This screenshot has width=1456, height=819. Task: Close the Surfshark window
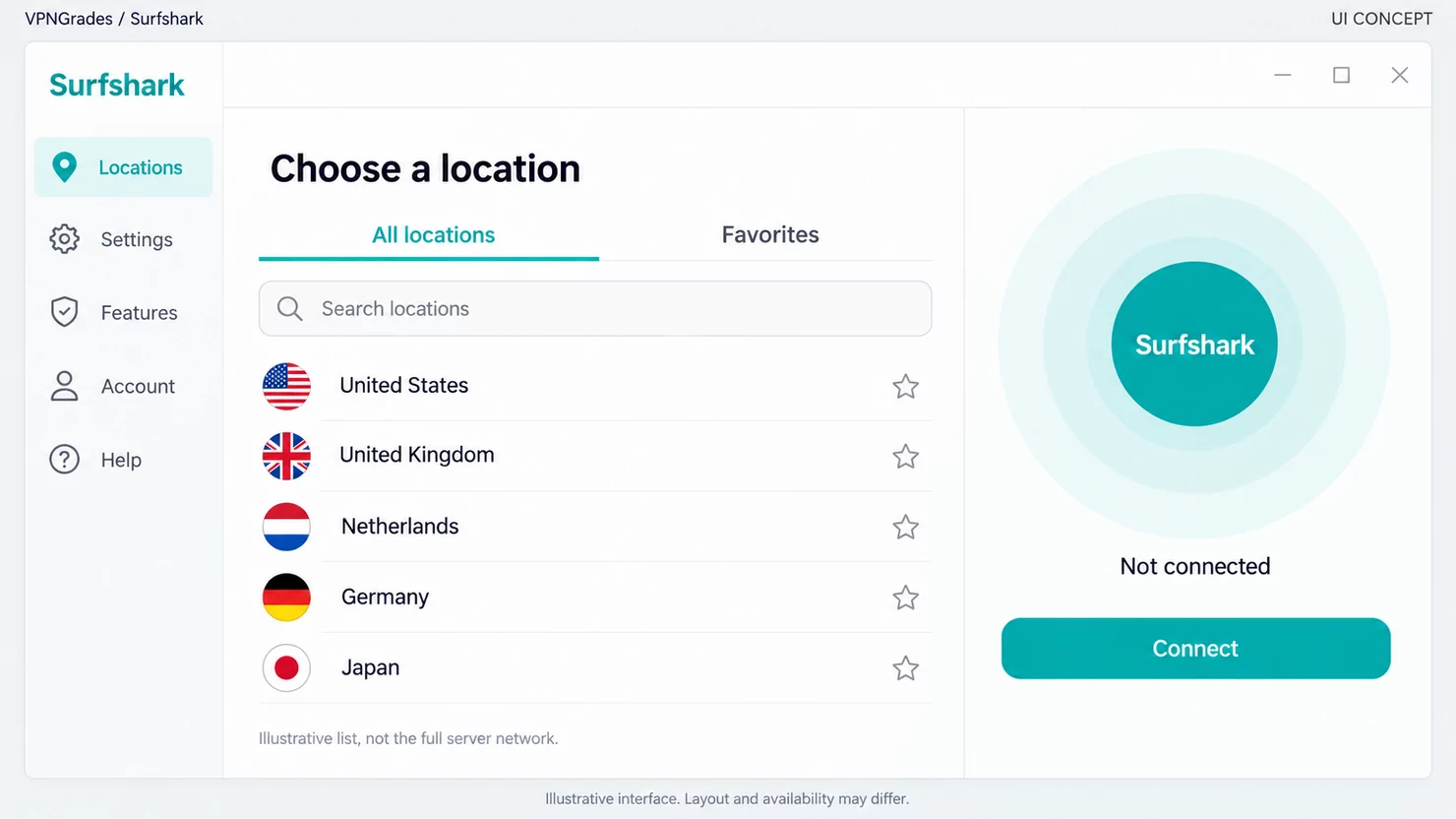(1400, 75)
